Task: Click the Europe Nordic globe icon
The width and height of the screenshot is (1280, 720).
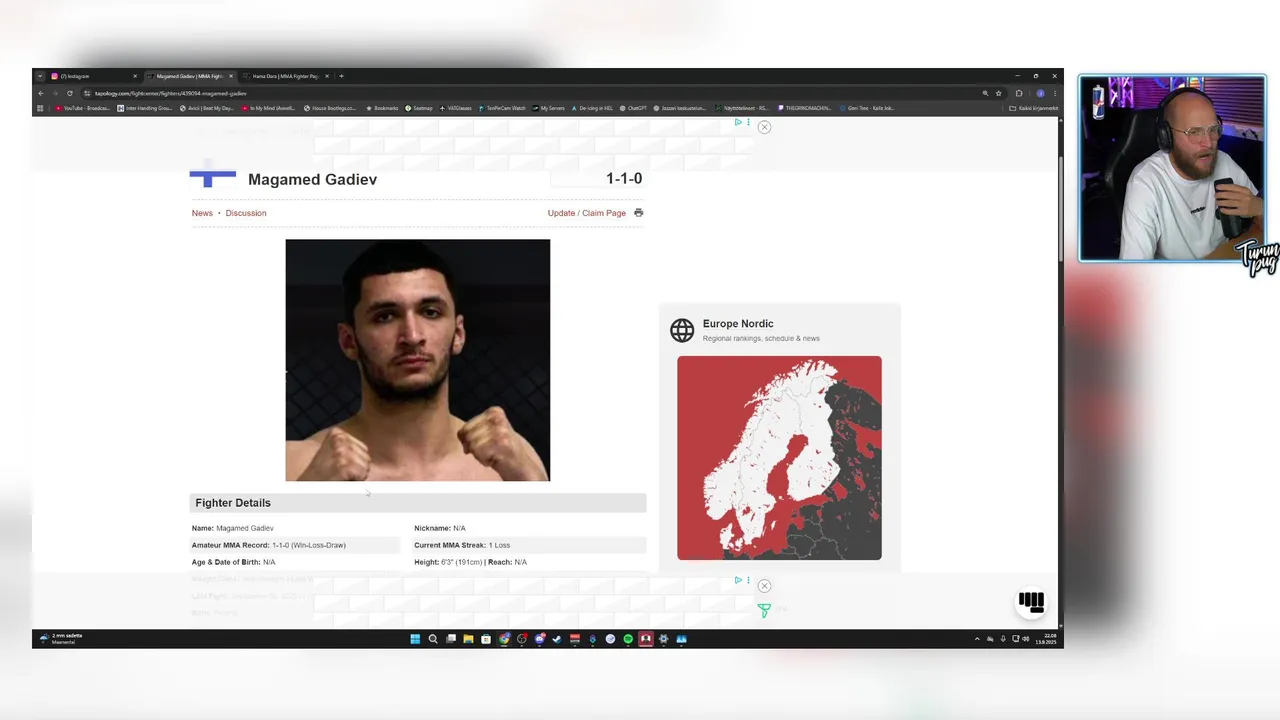Action: [682, 330]
